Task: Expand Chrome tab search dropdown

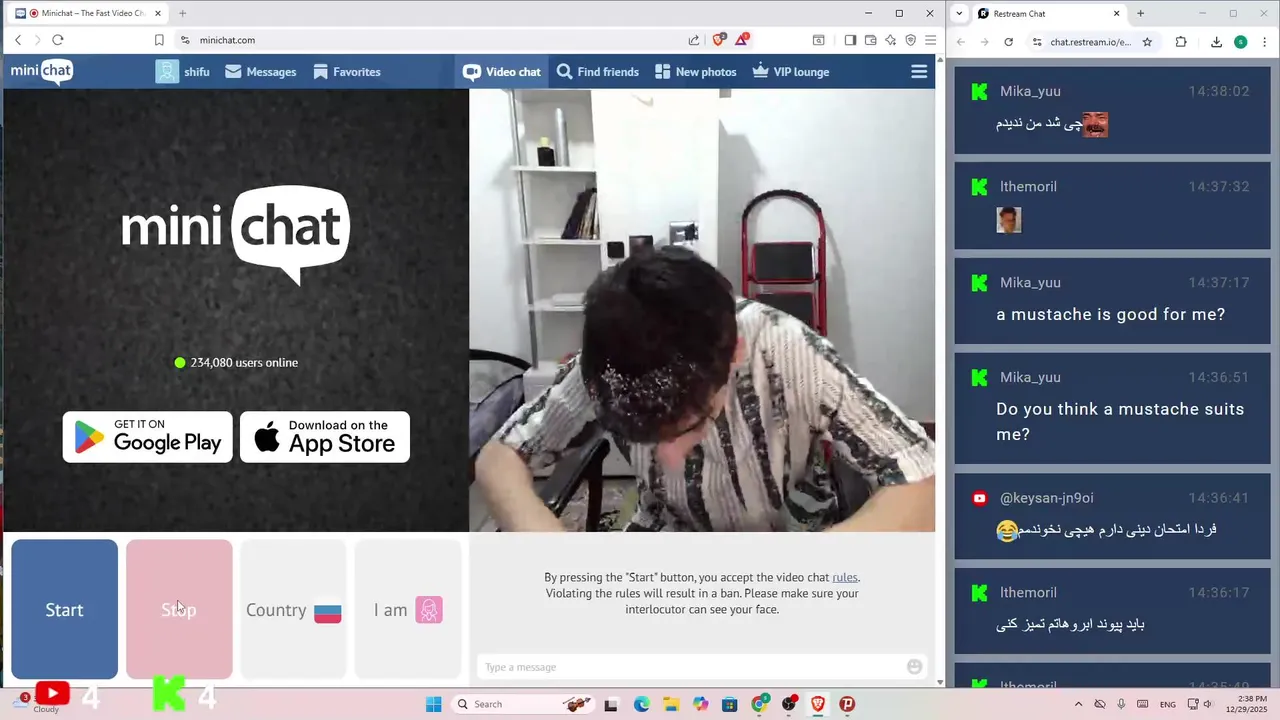Action: (960, 13)
